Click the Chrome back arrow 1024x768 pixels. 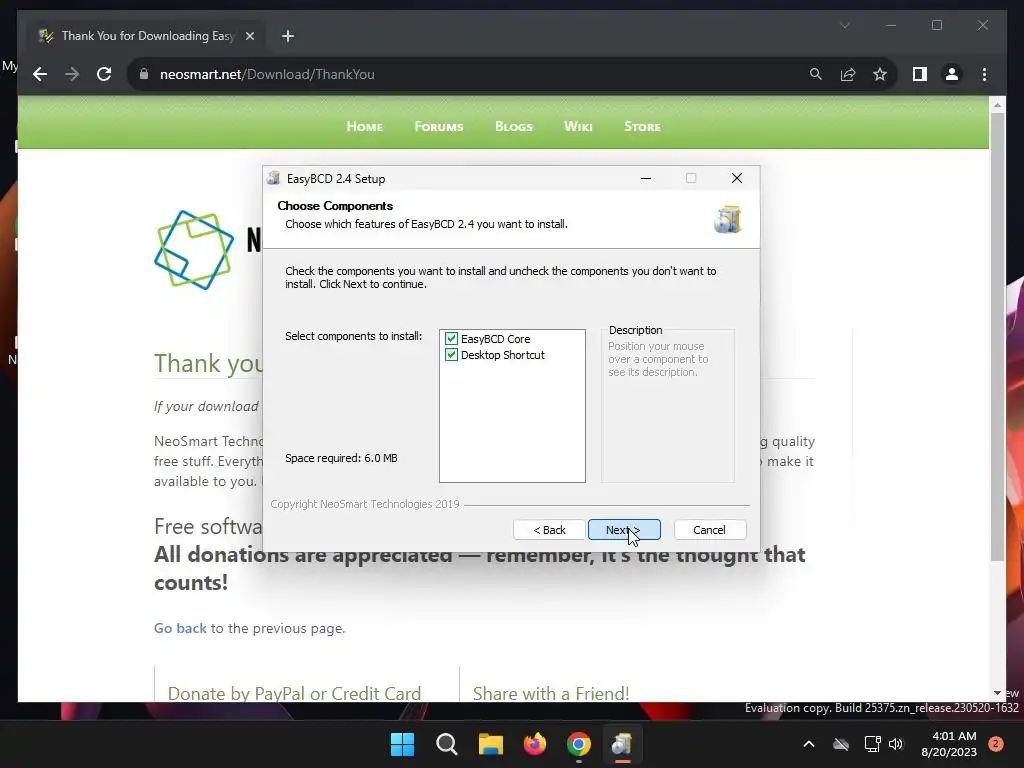pyautogui.click(x=40, y=74)
